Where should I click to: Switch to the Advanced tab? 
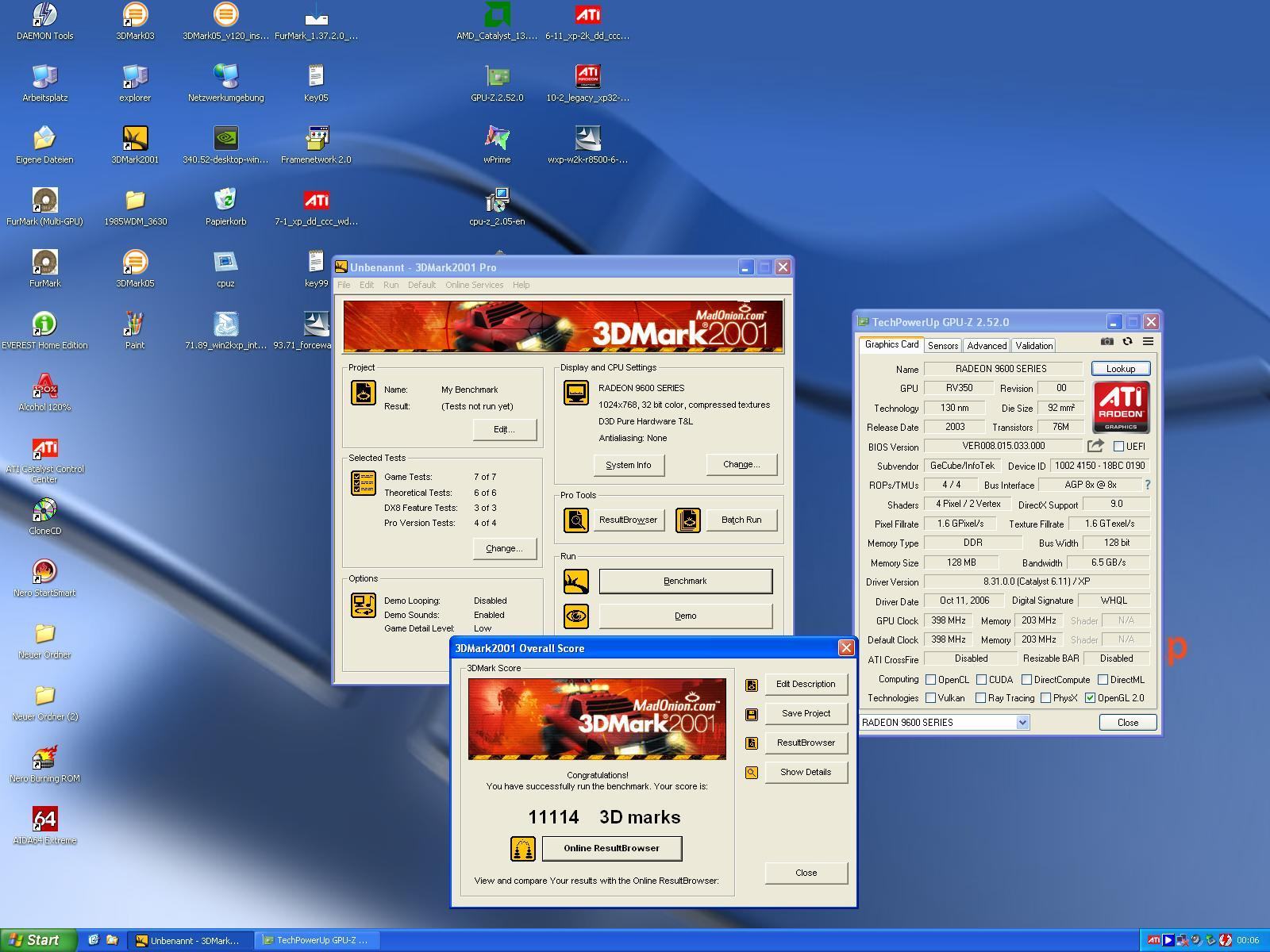tap(987, 346)
